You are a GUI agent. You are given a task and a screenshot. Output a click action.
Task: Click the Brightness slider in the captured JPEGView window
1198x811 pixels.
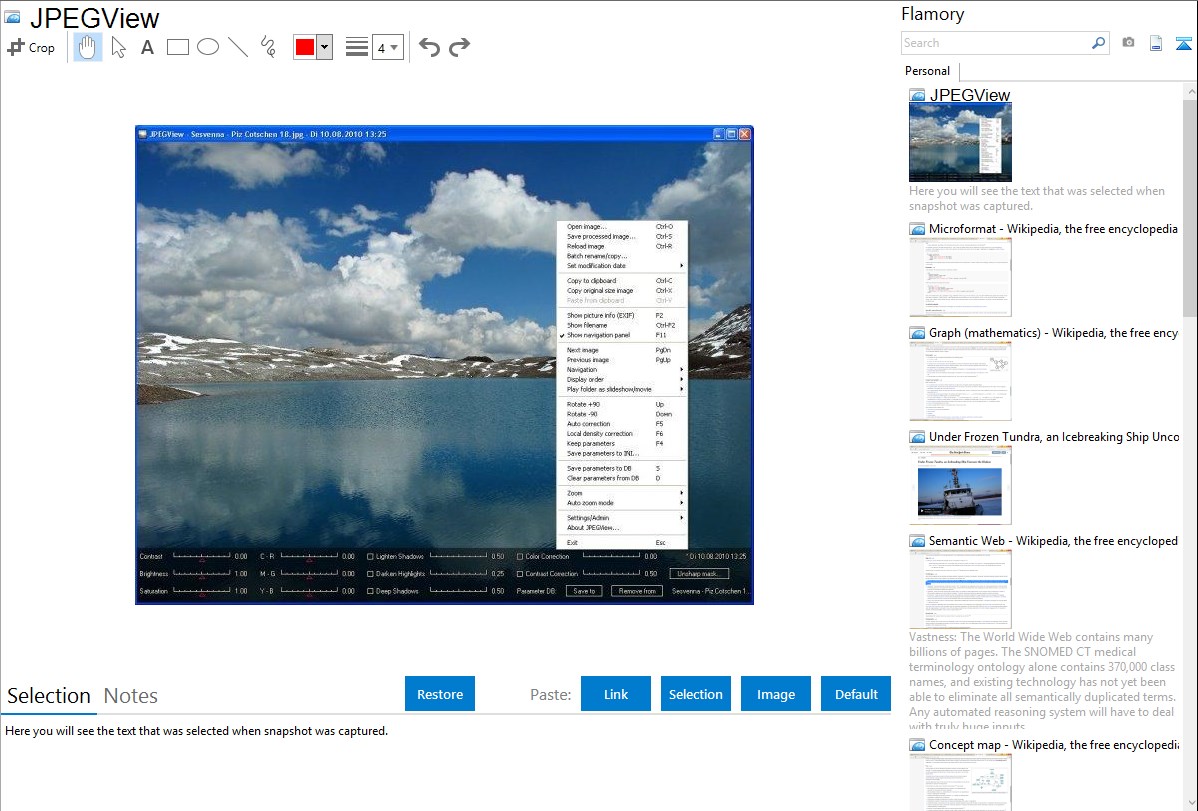click(x=202, y=573)
